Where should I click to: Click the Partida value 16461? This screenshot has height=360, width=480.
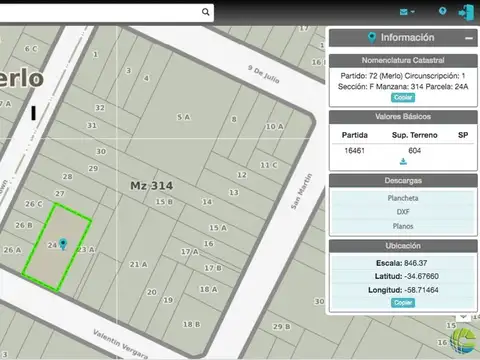[x=354, y=151]
